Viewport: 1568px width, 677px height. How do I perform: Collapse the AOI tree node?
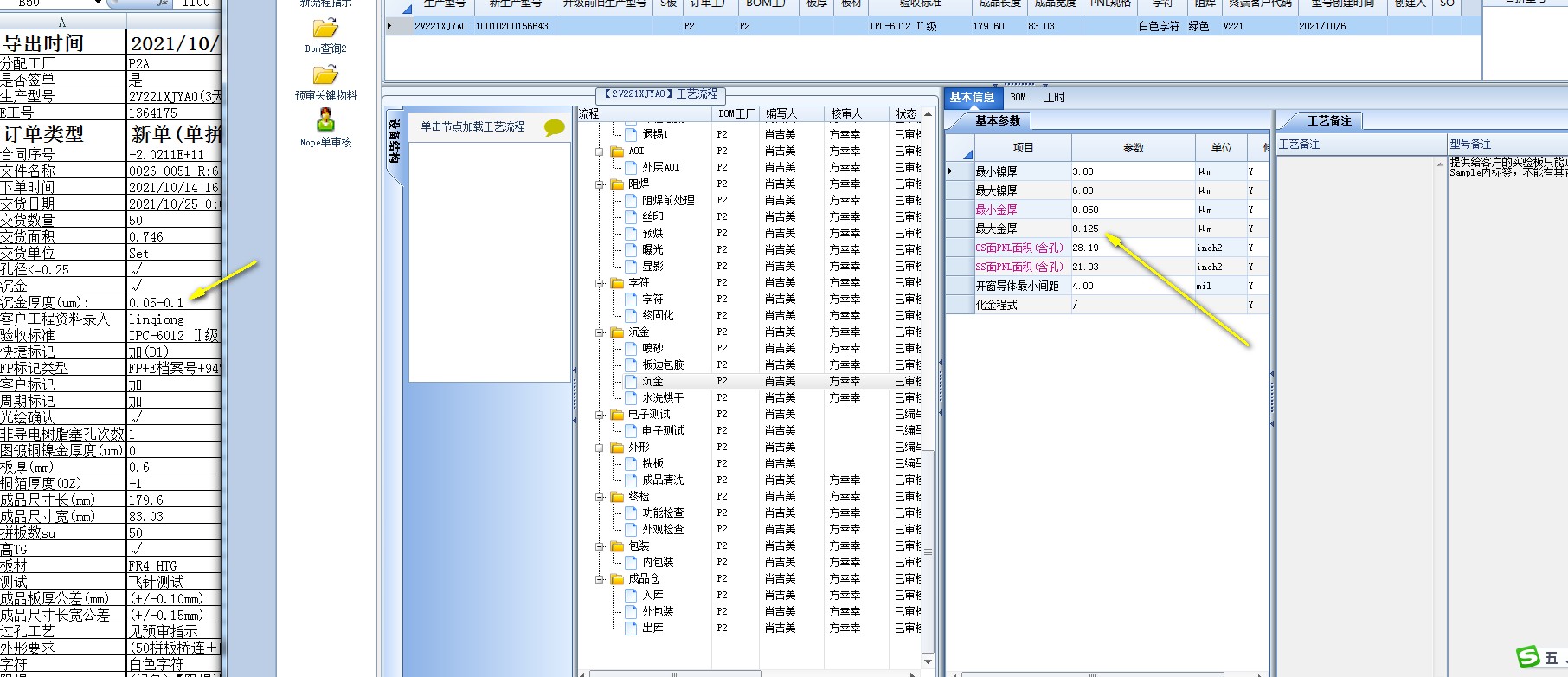tap(600, 151)
